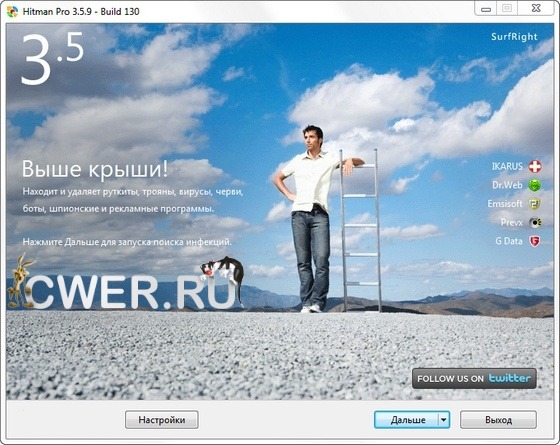Click the IKARUS red cross icon
Image resolution: width=560 pixels, height=445 pixels.
pos(535,166)
